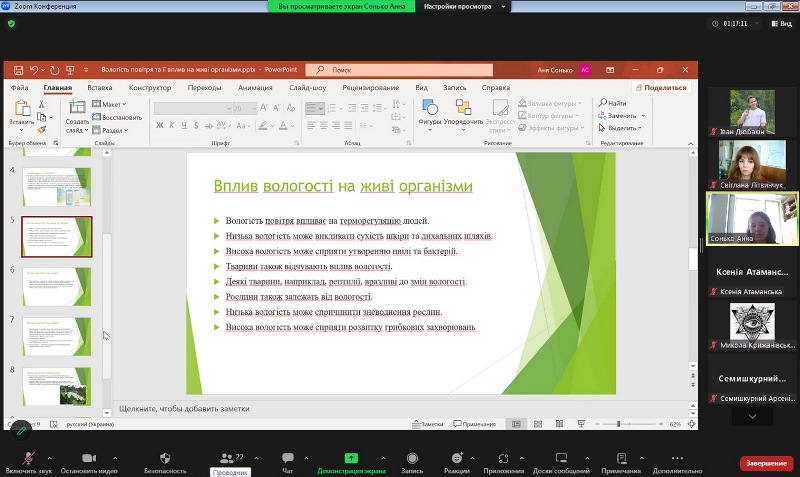
Task: Open the Security (Безопасность) shield icon
Action: pos(165,457)
